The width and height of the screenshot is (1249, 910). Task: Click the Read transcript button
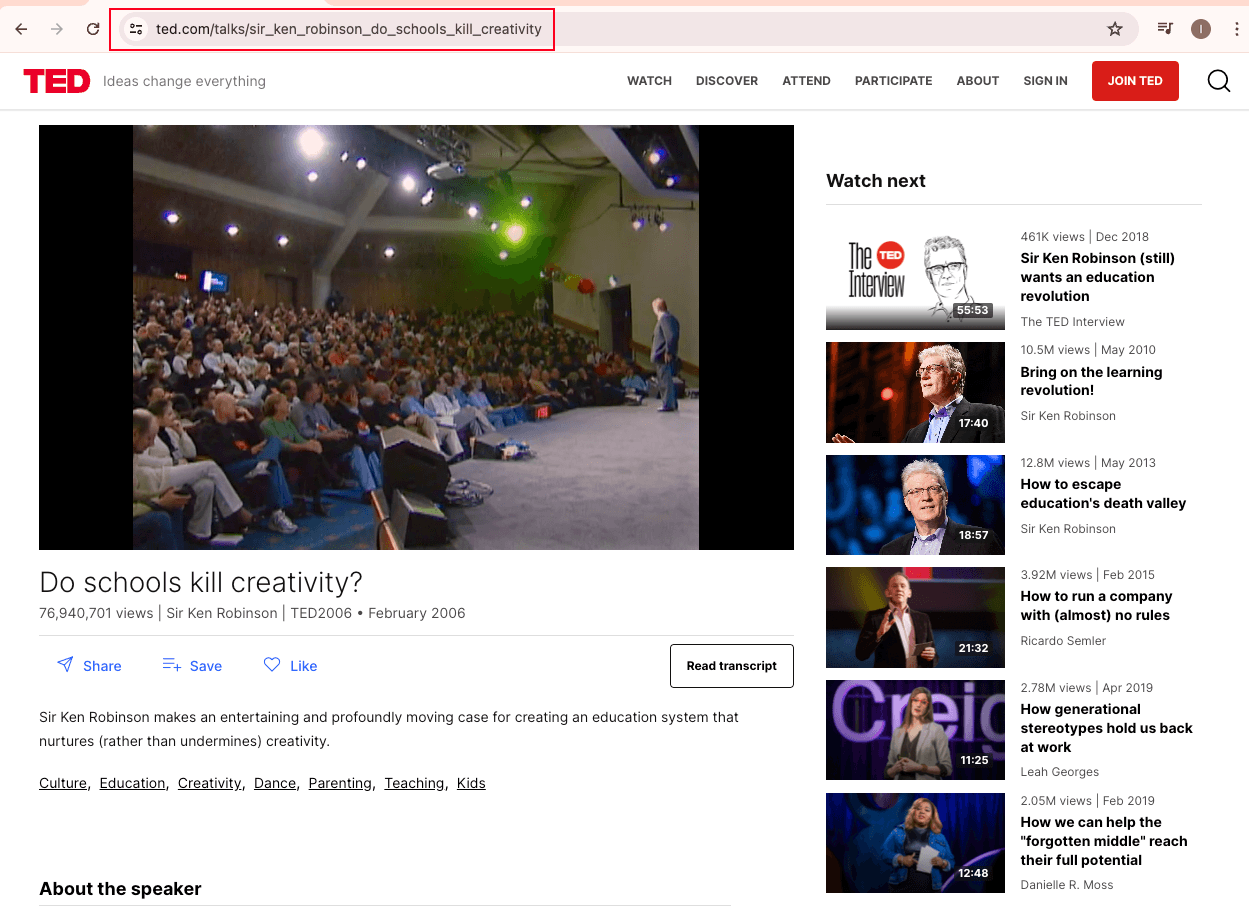click(732, 666)
